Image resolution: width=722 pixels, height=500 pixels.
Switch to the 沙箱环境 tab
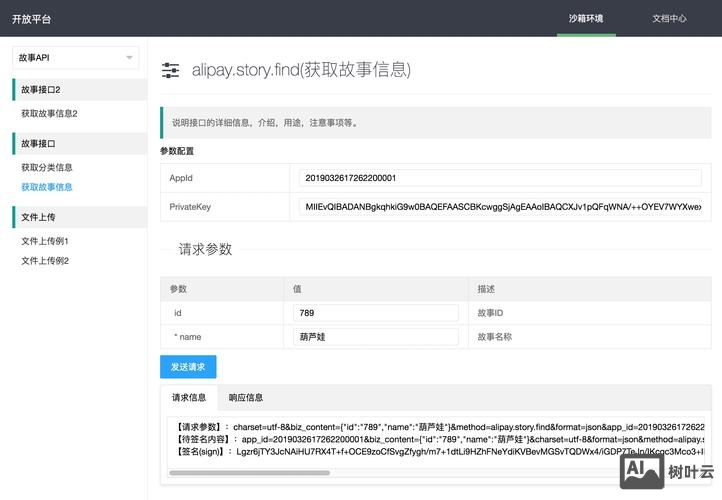(586, 18)
